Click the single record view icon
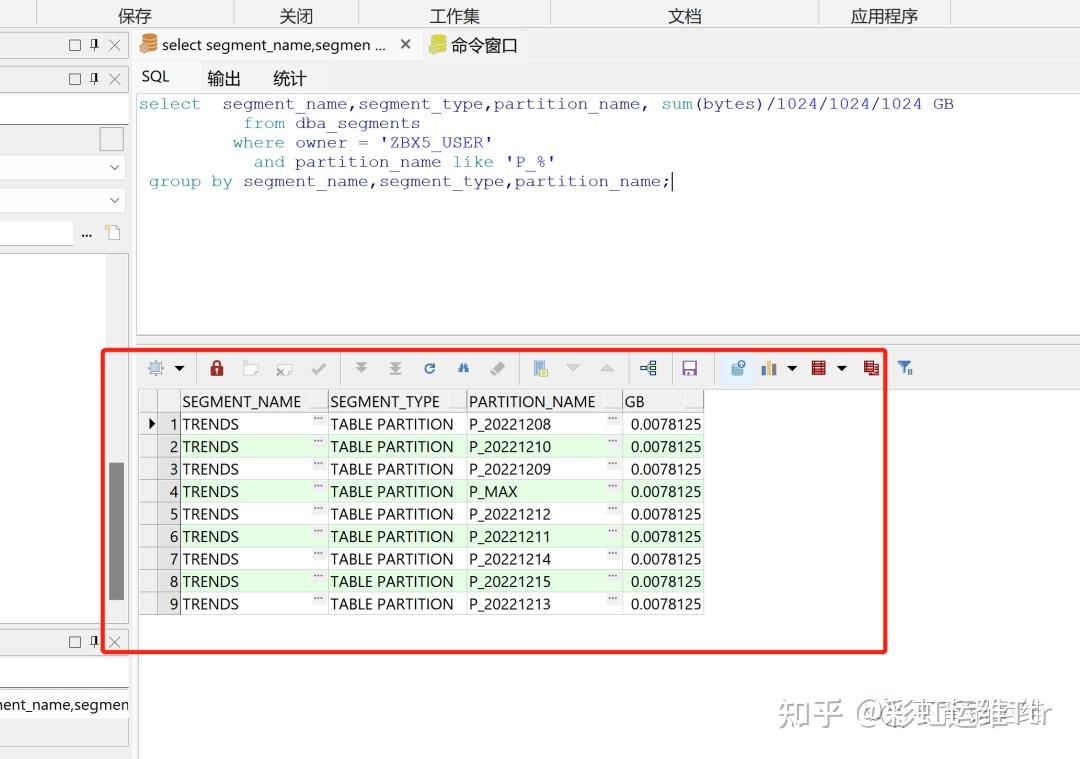The image size is (1080, 759). [541, 368]
